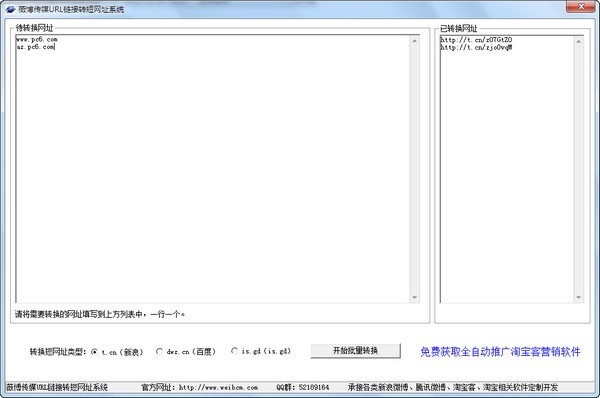Click the QQ群: 52189164 status text
The width and height of the screenshot is (600, 398).
click(303, 387)
